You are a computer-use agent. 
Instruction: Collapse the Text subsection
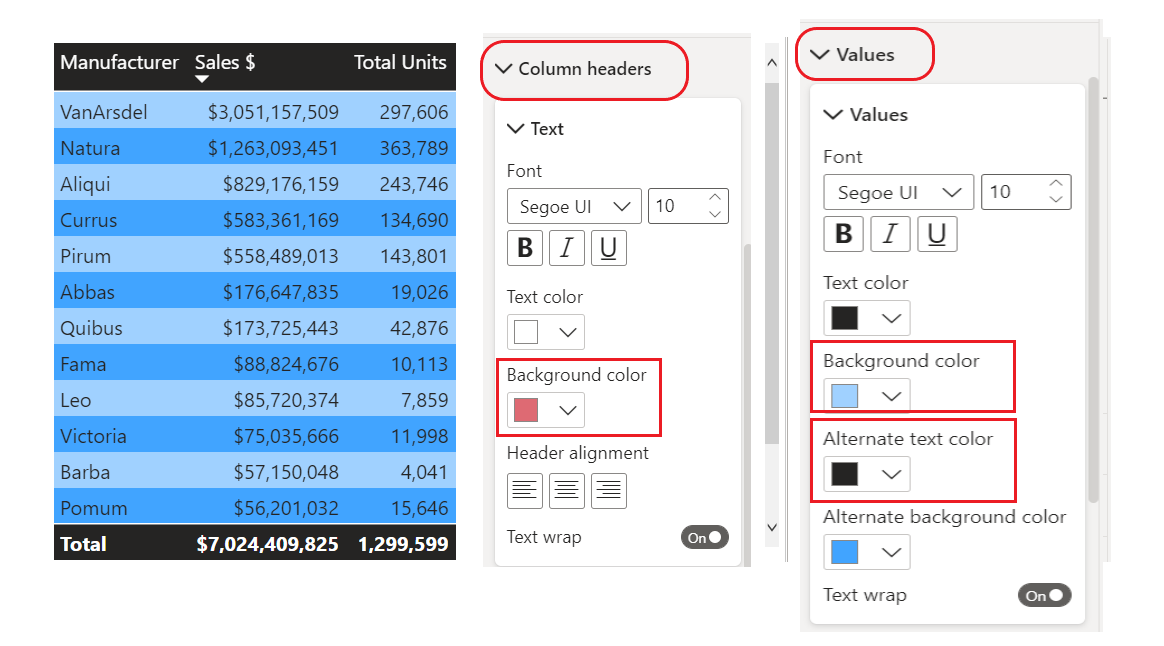[515, 128]
